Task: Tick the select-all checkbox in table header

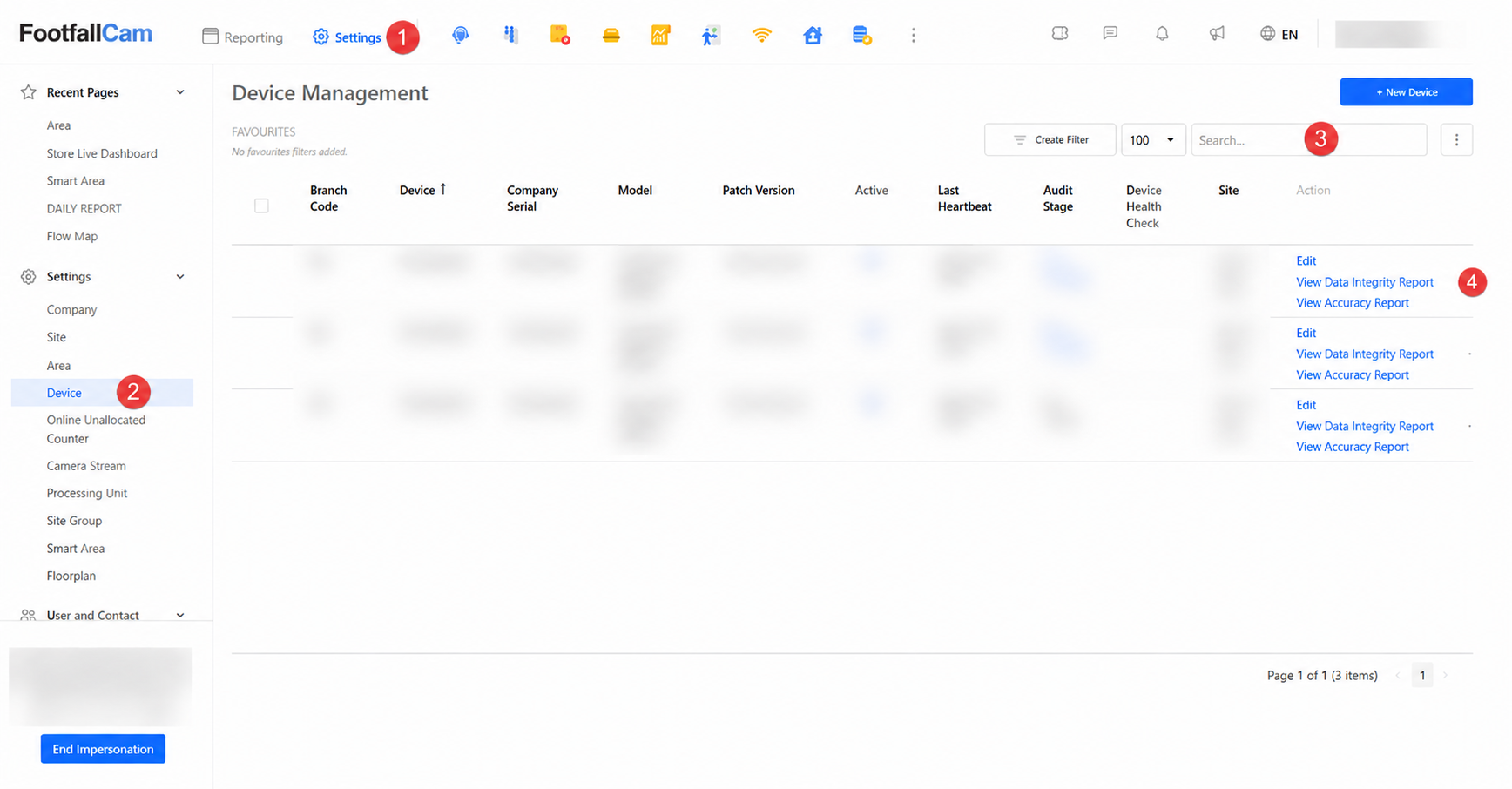Action: click(x=261, y=206)
